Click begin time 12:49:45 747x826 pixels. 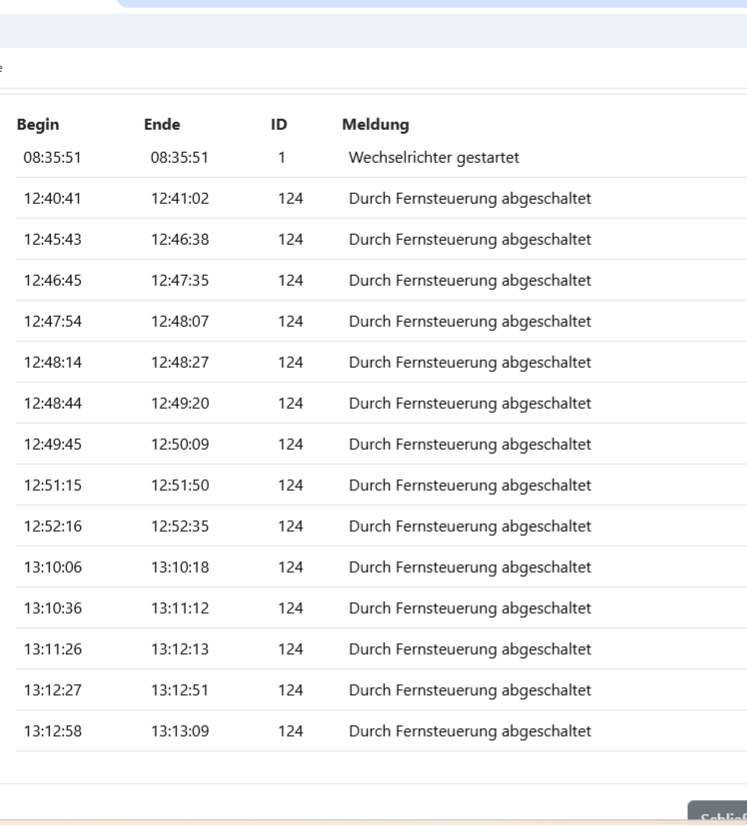pyautogui.click(x=53, y=445)
